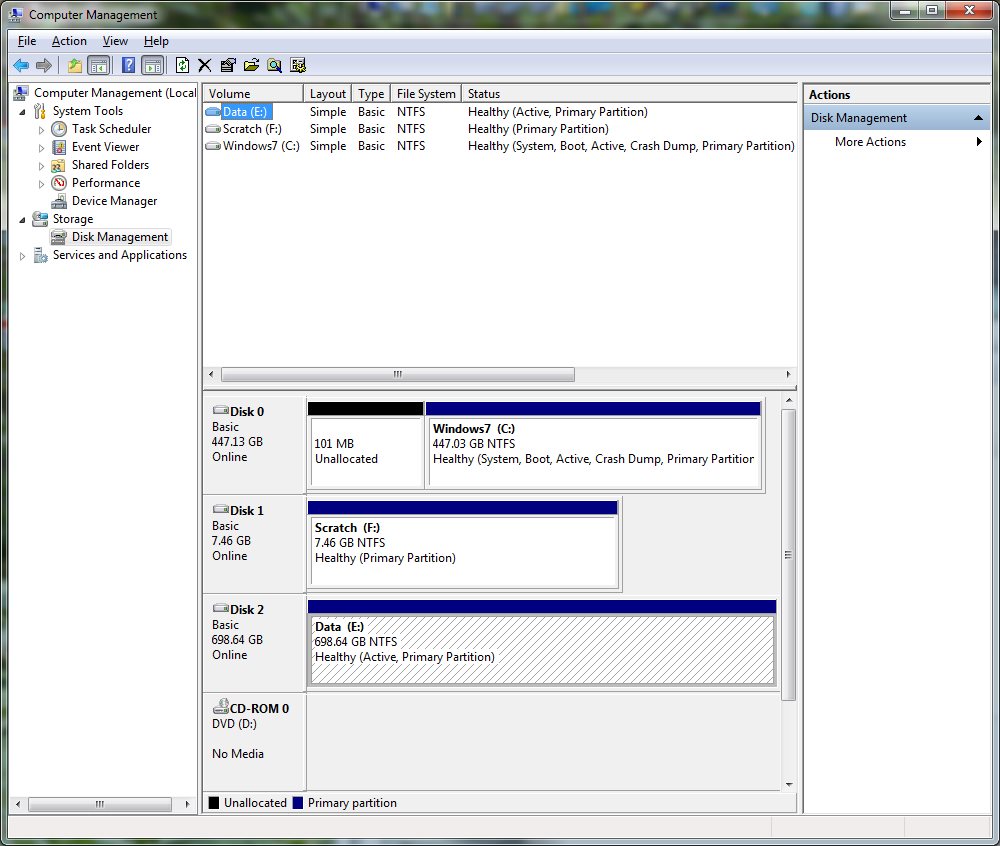Select the Performance icon in tree

[59, 183]
